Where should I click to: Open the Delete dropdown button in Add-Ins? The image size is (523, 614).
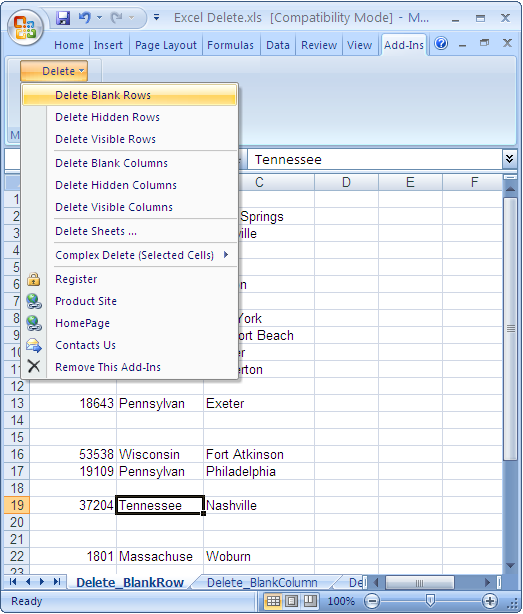(54, 71)
